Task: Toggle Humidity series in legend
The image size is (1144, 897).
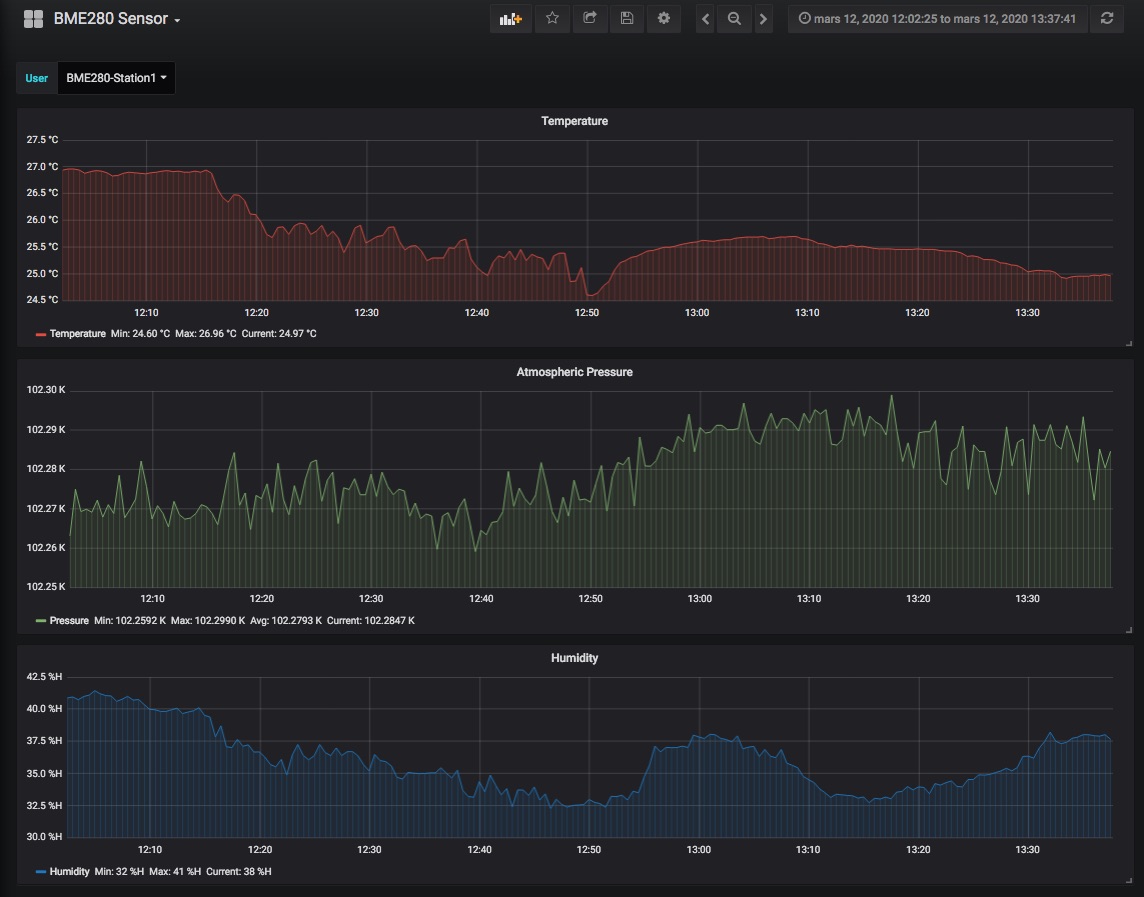Action: click(x=69, y=871)
